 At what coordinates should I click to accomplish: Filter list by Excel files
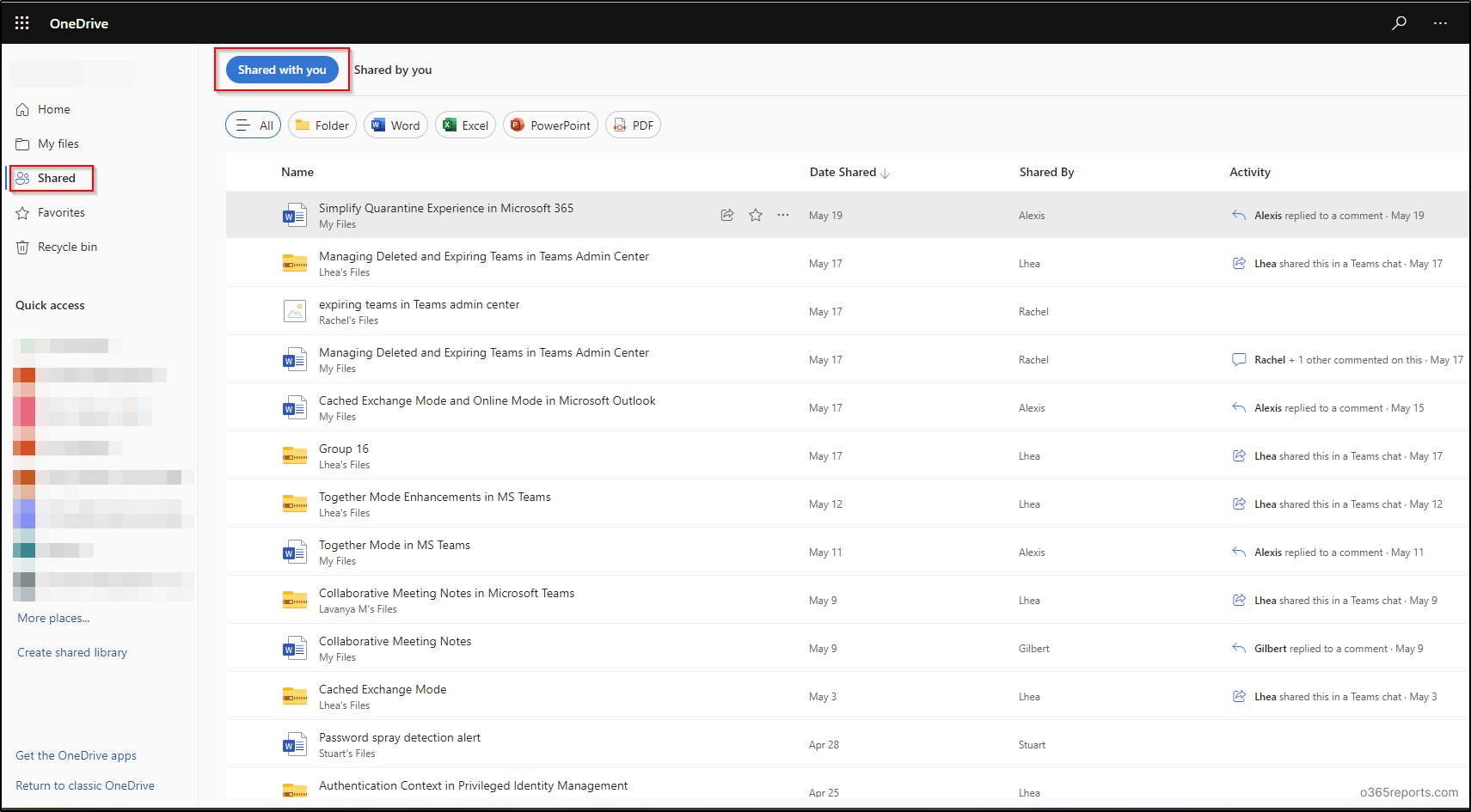pos(465,125)
